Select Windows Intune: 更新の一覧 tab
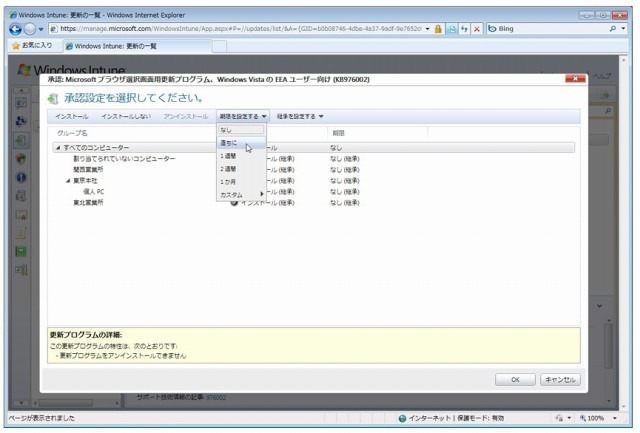 (137, 46)
